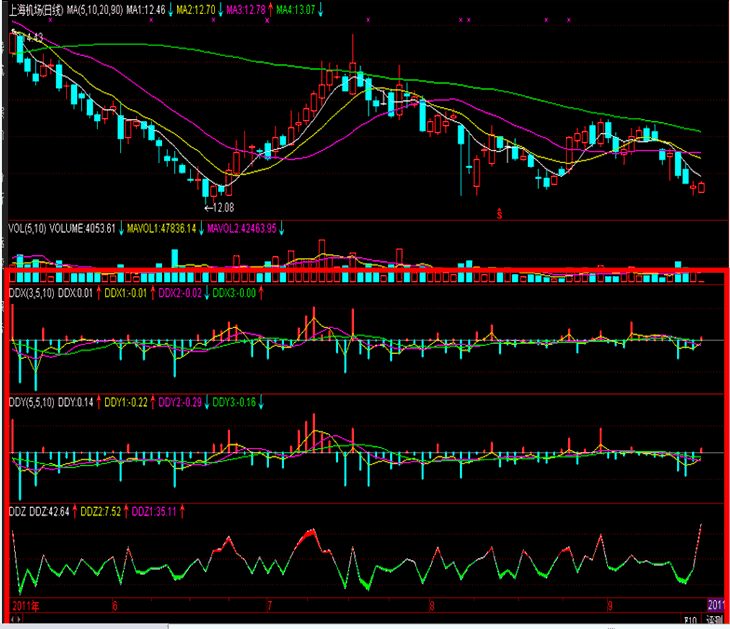Select the yellow MA2:12.70 legend value
This screenshot has width=730, height=629.
194,9
